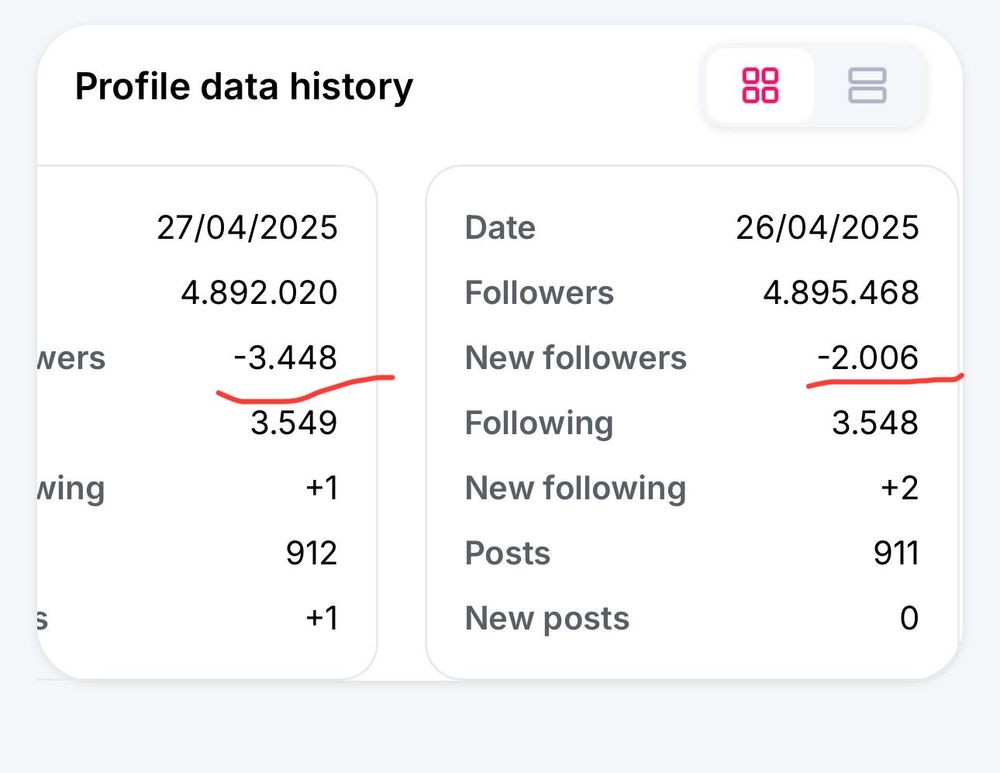Viewport: 1000px width, 773px height.
Task: Click the New followers label
Action: pos(576,358)
